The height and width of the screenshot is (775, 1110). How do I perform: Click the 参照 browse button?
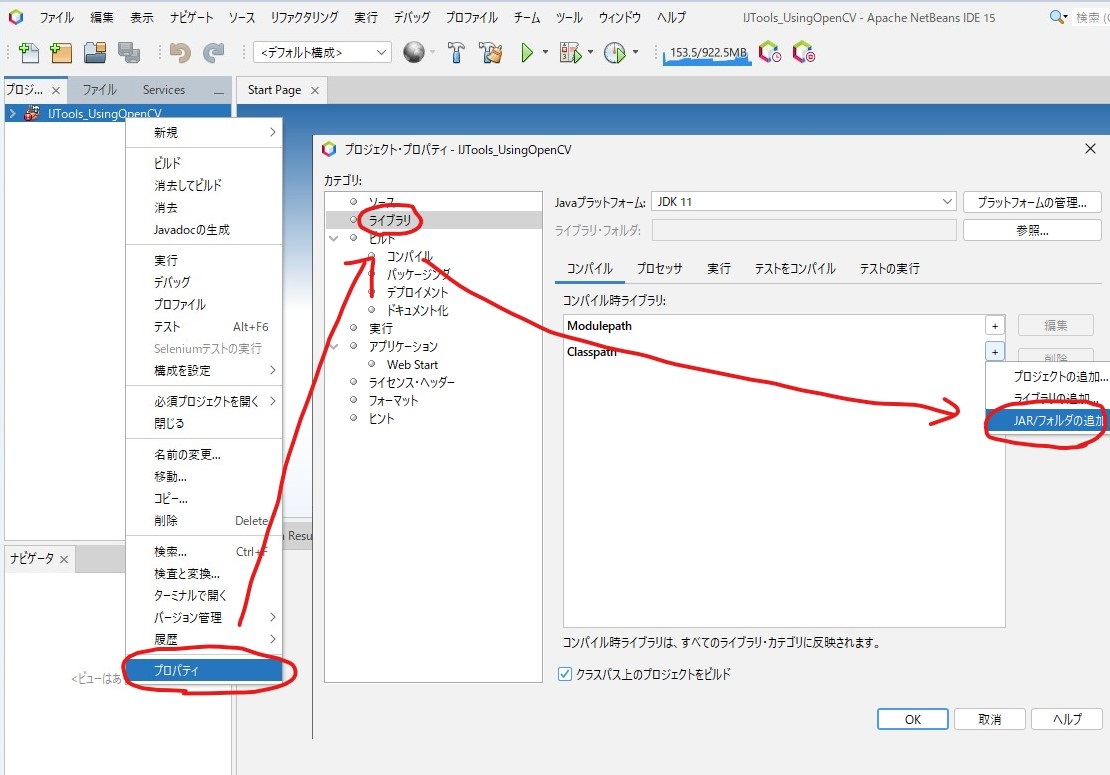1032,230
